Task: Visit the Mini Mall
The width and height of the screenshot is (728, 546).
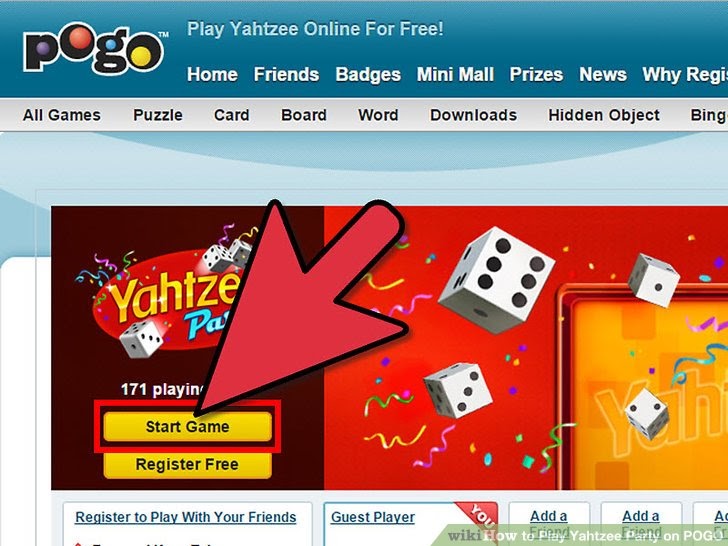Action: pos(455,74)
